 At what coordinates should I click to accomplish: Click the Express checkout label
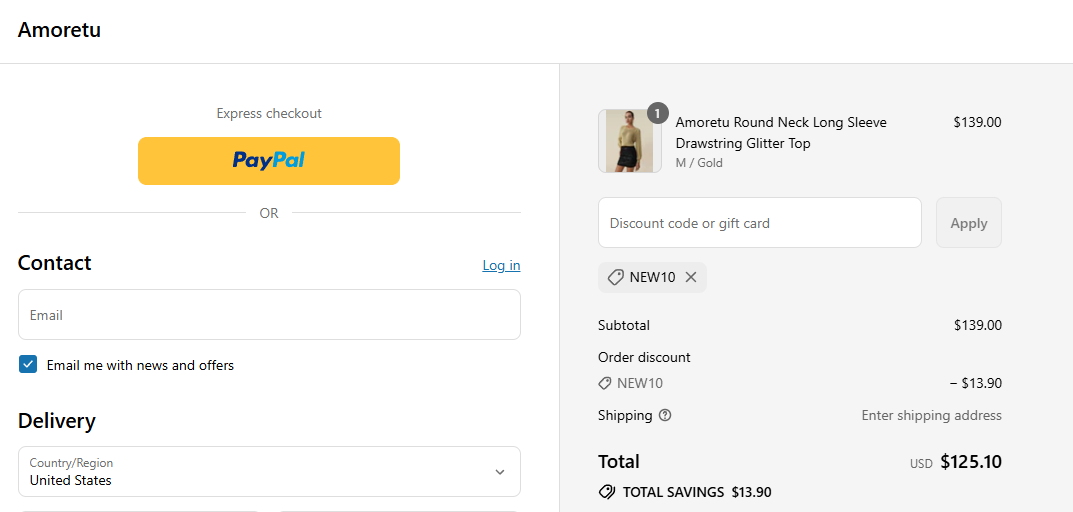point(269,114)
